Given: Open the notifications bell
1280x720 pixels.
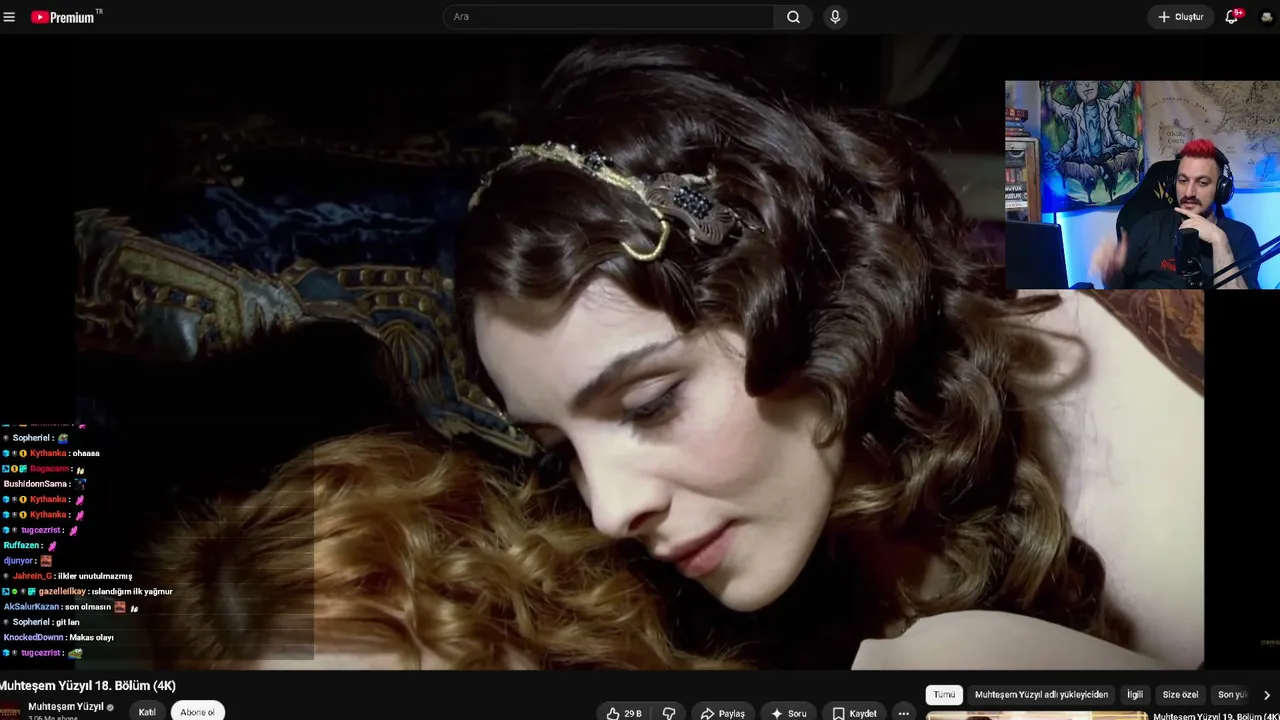Looking at the screenshot, I should [1232, 17].
